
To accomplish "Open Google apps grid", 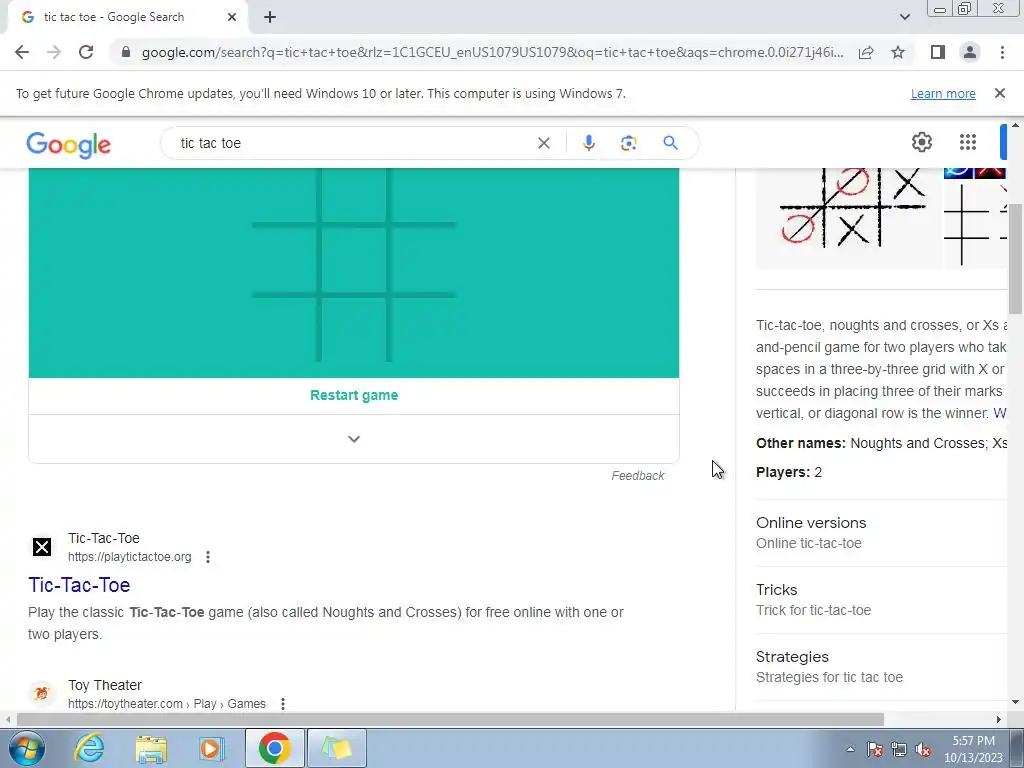I will tap(968, 142).
